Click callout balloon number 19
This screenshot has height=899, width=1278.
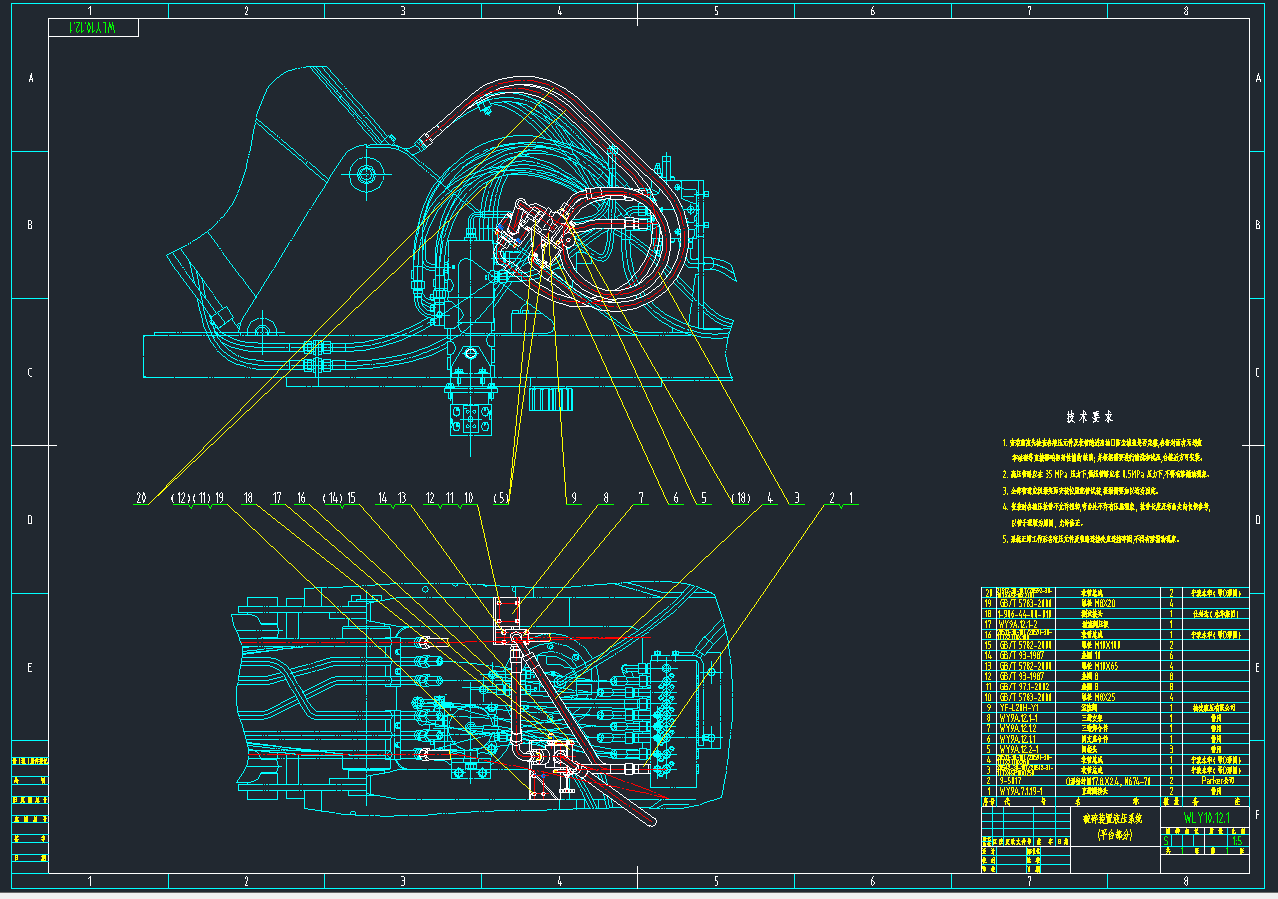[219, 498]
